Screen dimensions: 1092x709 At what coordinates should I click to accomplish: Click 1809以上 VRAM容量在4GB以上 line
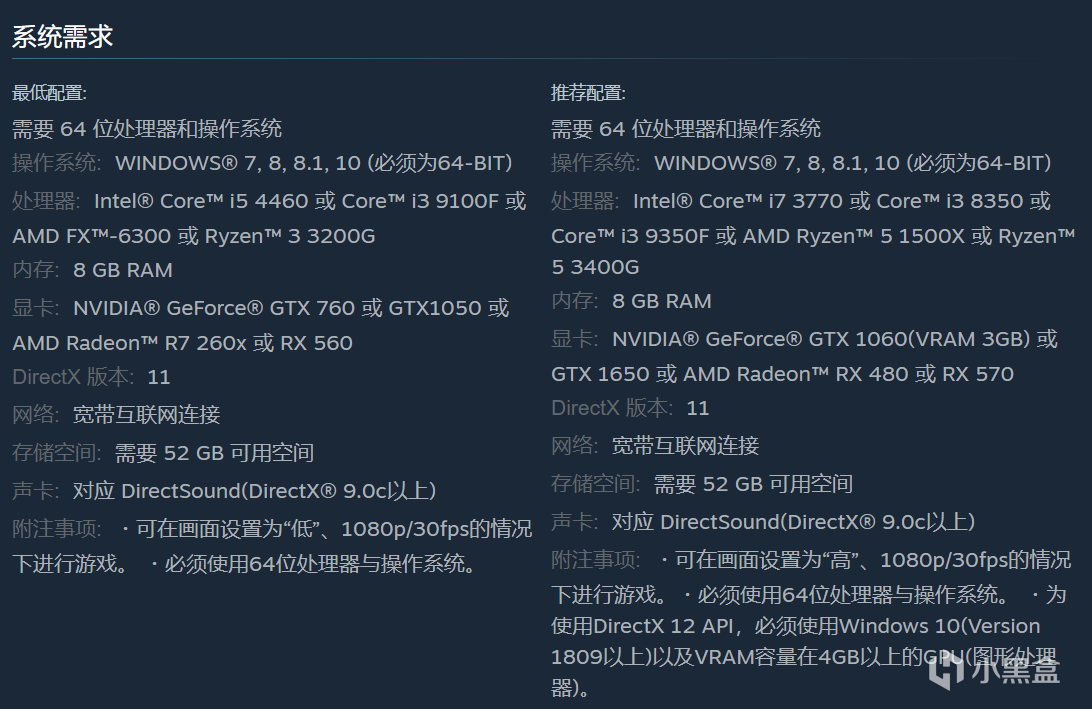click(804, 657)
